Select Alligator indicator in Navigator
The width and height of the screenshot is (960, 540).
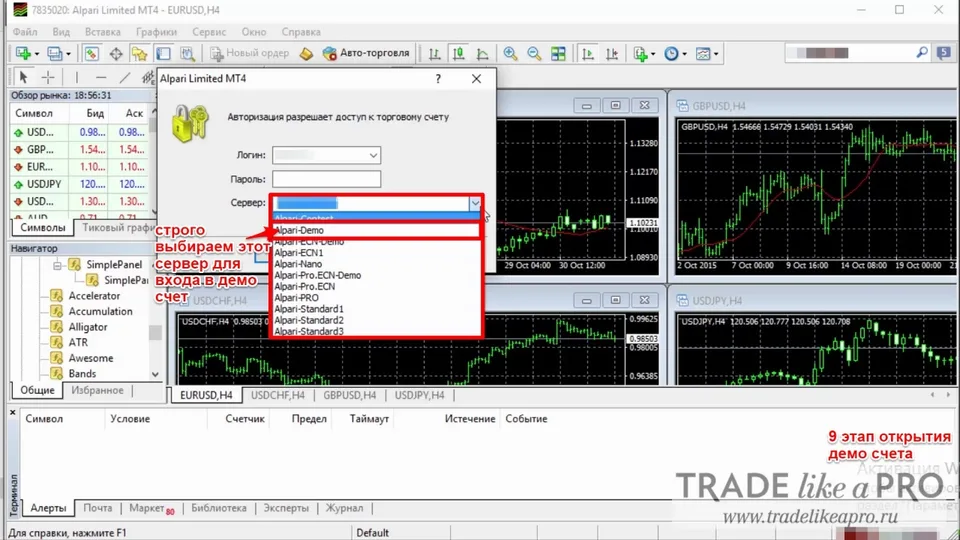coord(88,327)
